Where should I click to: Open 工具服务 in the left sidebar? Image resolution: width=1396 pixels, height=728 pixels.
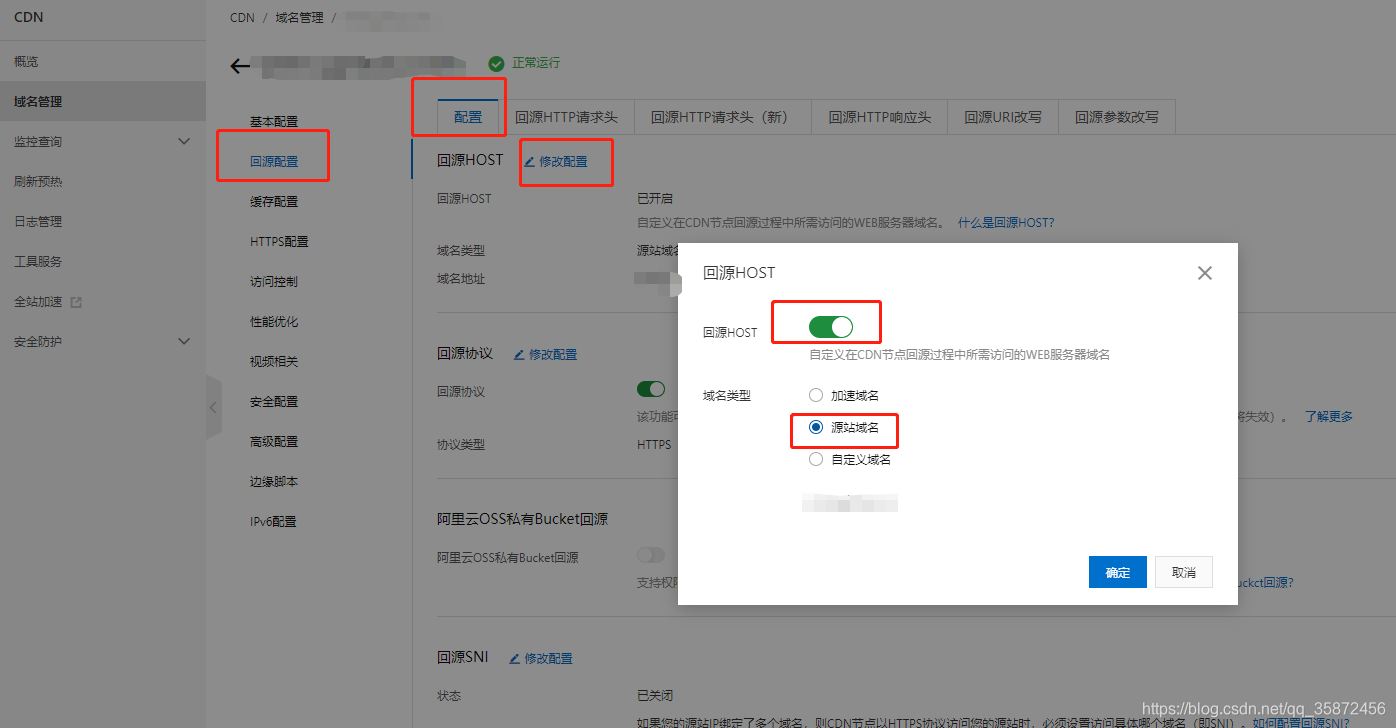pyautogui.click(x=103, y=261)
